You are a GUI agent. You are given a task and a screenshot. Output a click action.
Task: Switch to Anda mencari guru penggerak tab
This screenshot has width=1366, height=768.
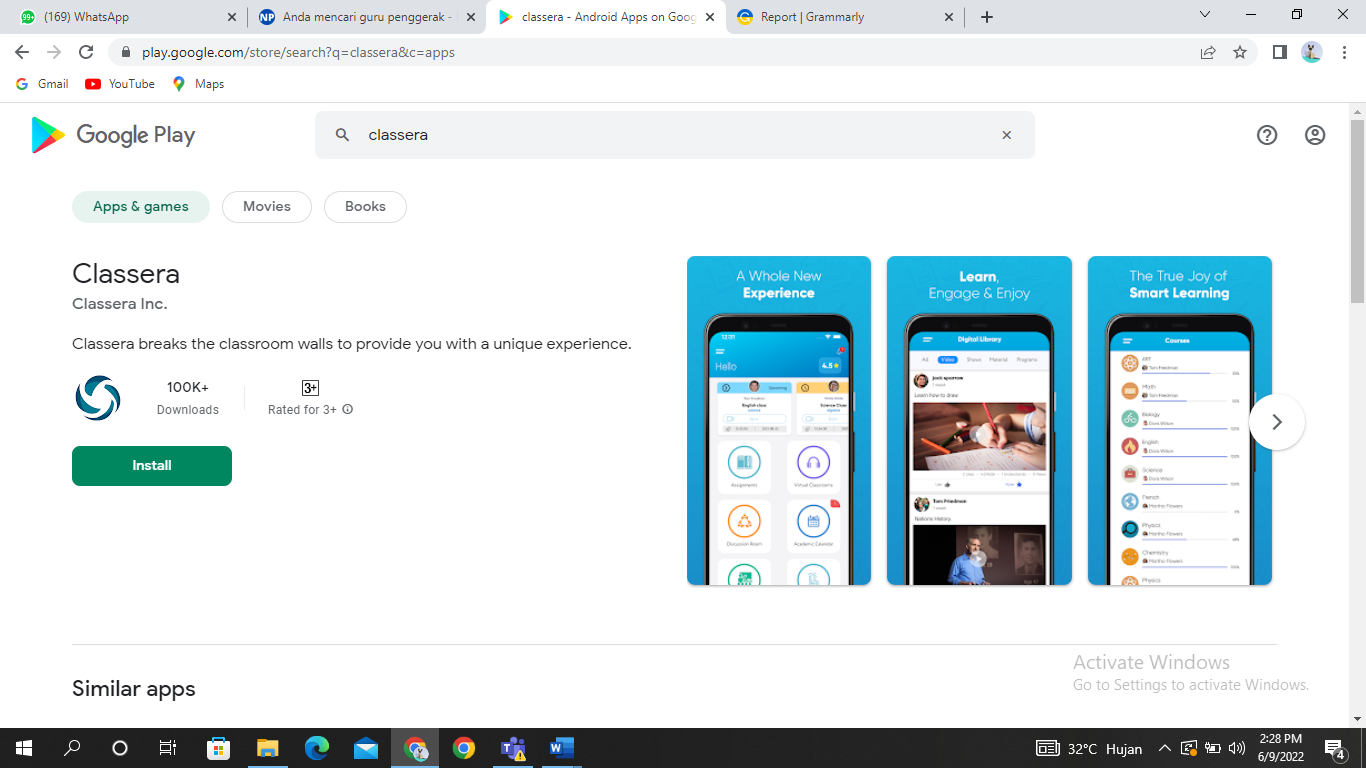(366, 17)
